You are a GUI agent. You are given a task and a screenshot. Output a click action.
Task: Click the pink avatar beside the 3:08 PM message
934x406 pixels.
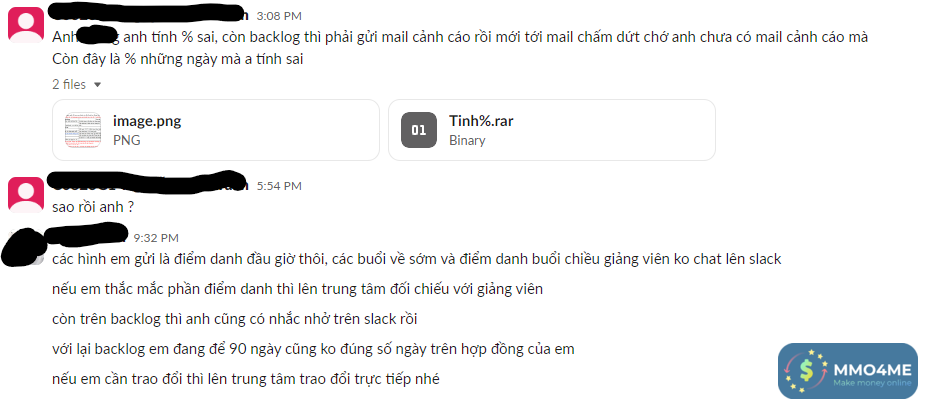25,22
